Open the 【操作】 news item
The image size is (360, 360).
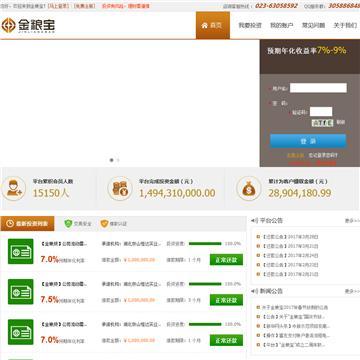[x=296, y=335]
